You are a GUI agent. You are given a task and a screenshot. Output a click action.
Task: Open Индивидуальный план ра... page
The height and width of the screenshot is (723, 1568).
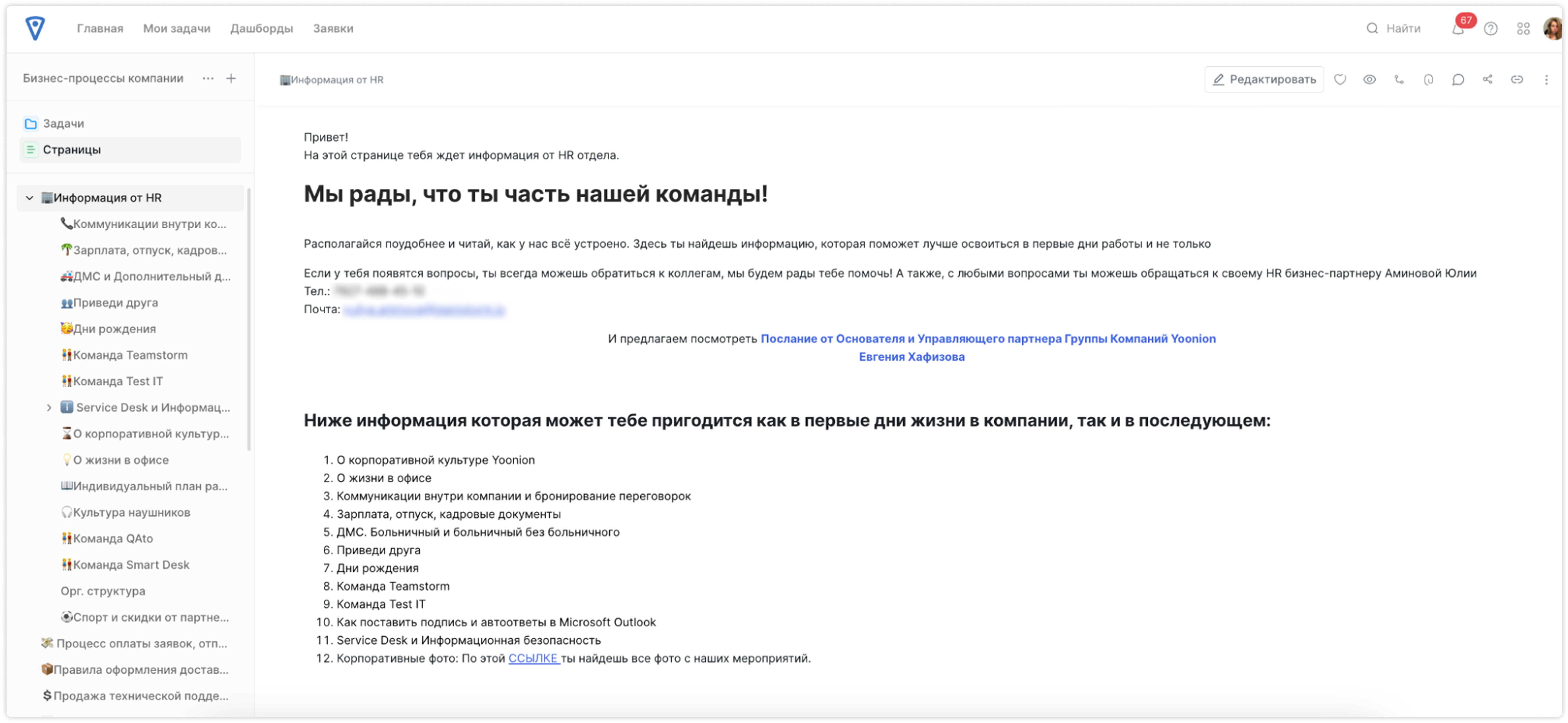coord(144,486)
